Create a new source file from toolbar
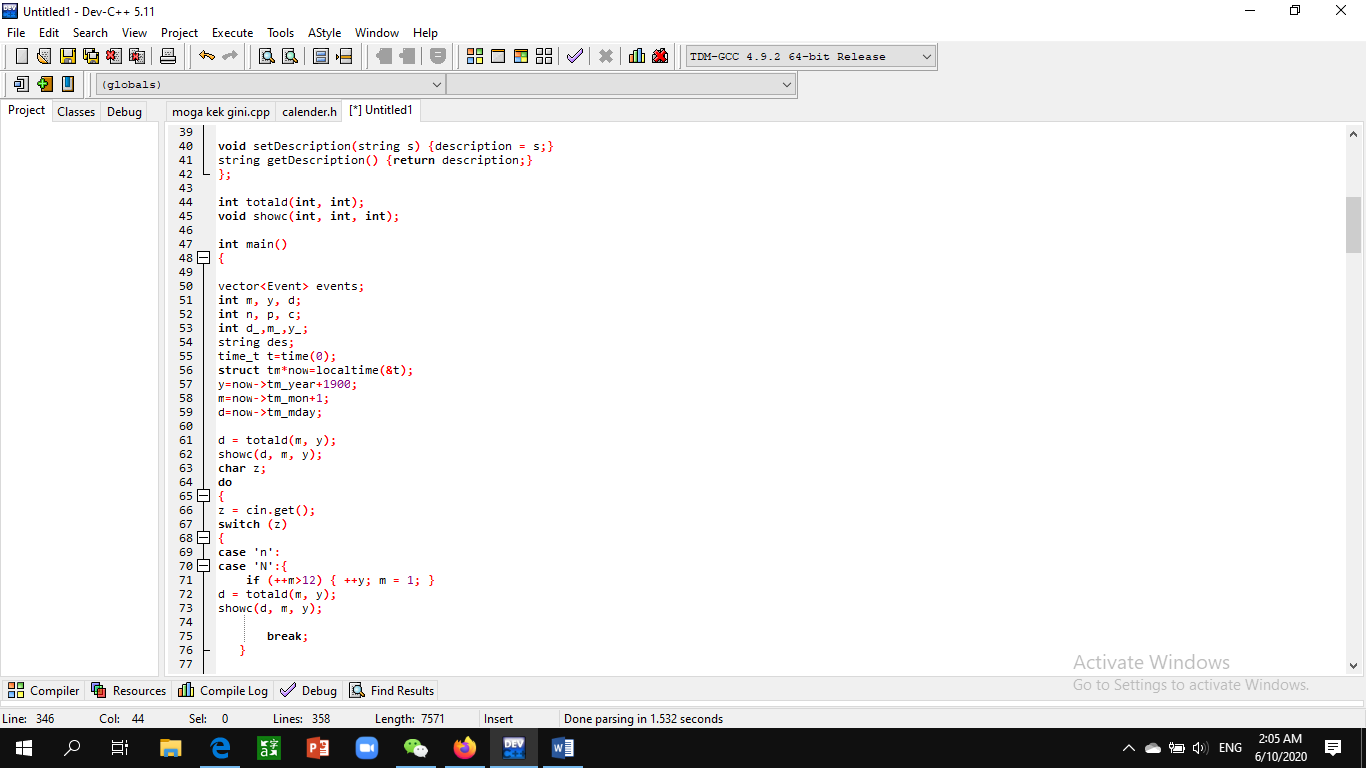This screenshot has width=1366, height=768. click(21, 56)
